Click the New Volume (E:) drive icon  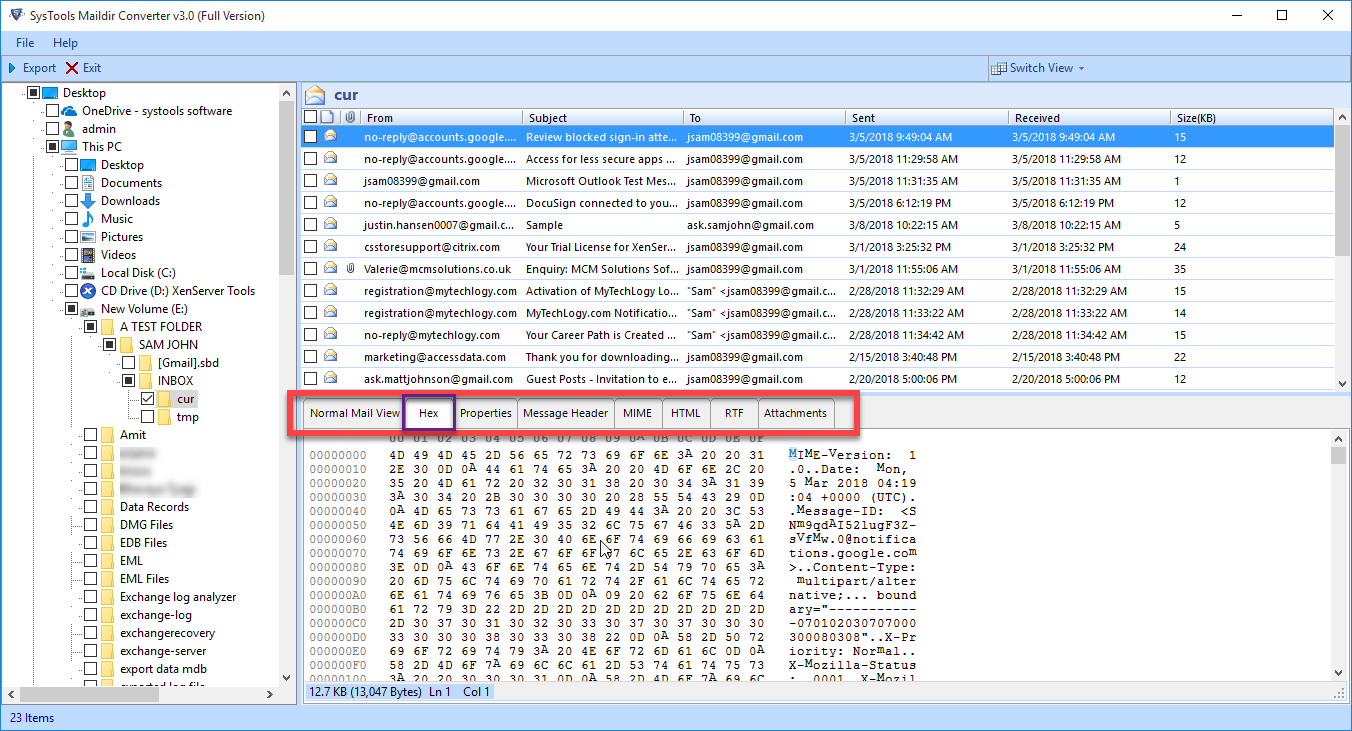[x=88, y=309]
